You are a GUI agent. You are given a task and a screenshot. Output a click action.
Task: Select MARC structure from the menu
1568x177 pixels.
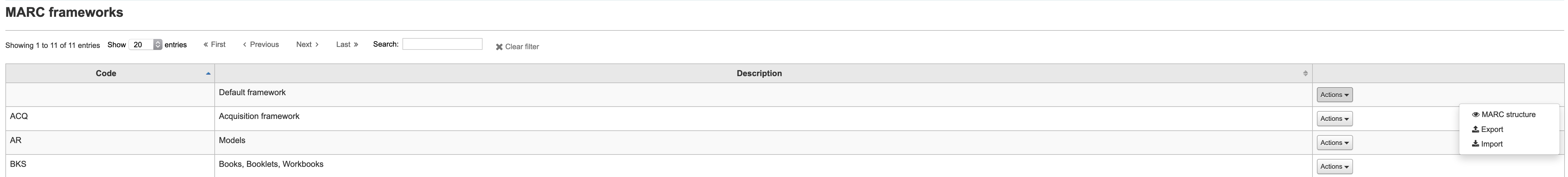(x=1508, y=115)
